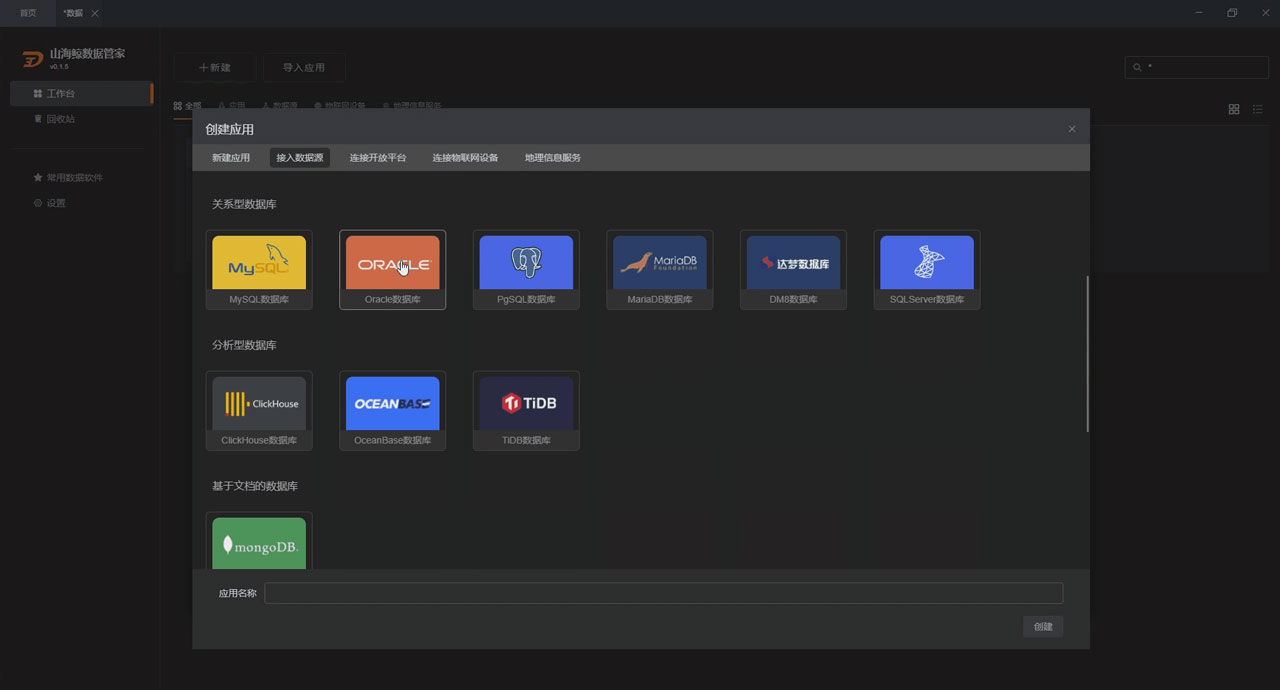Focus the 应用名称 input field
Screen dimensions: 1280x690
[663, 593]
